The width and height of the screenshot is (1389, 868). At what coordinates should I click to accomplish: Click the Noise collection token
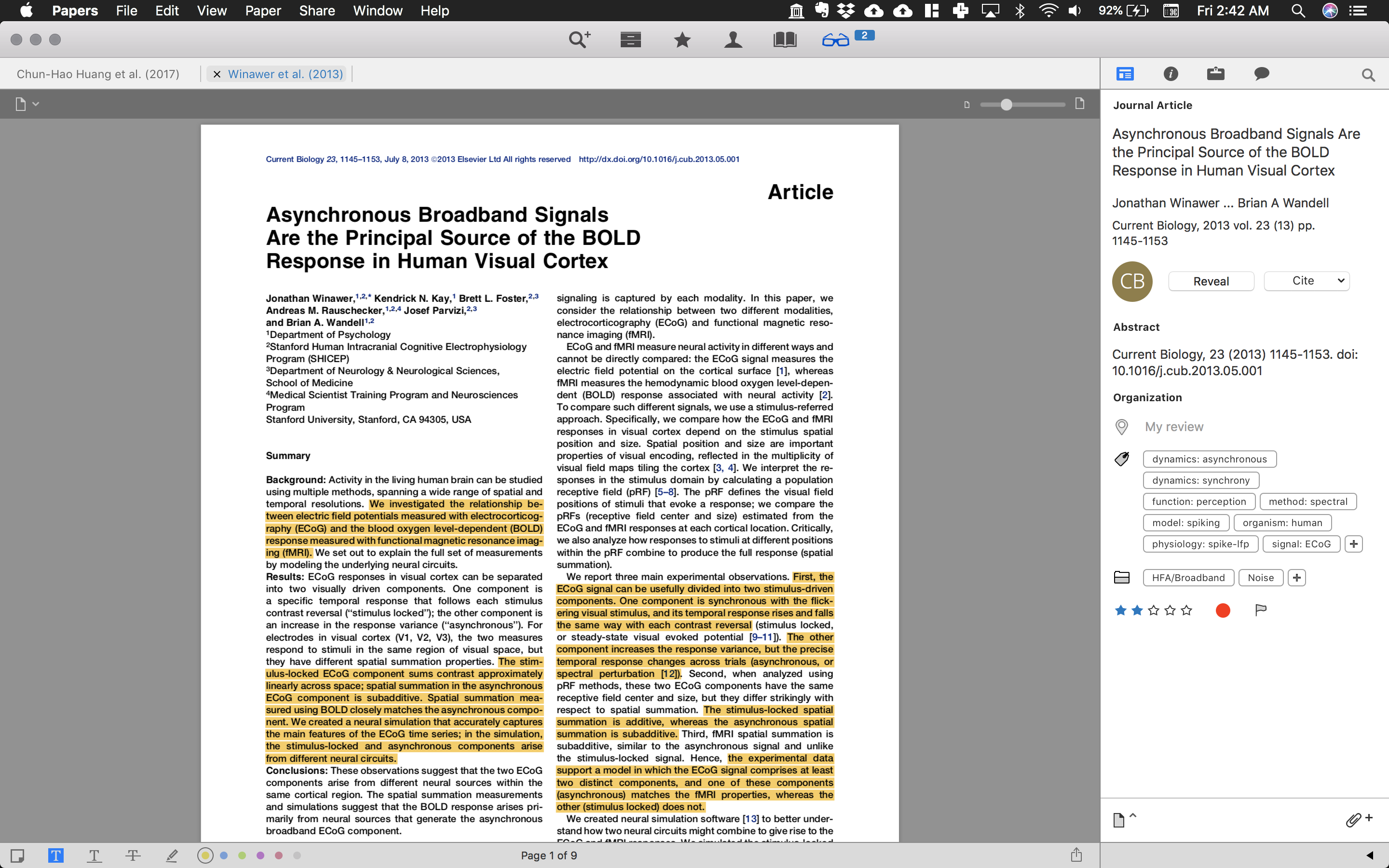[x=1260, y=578]
